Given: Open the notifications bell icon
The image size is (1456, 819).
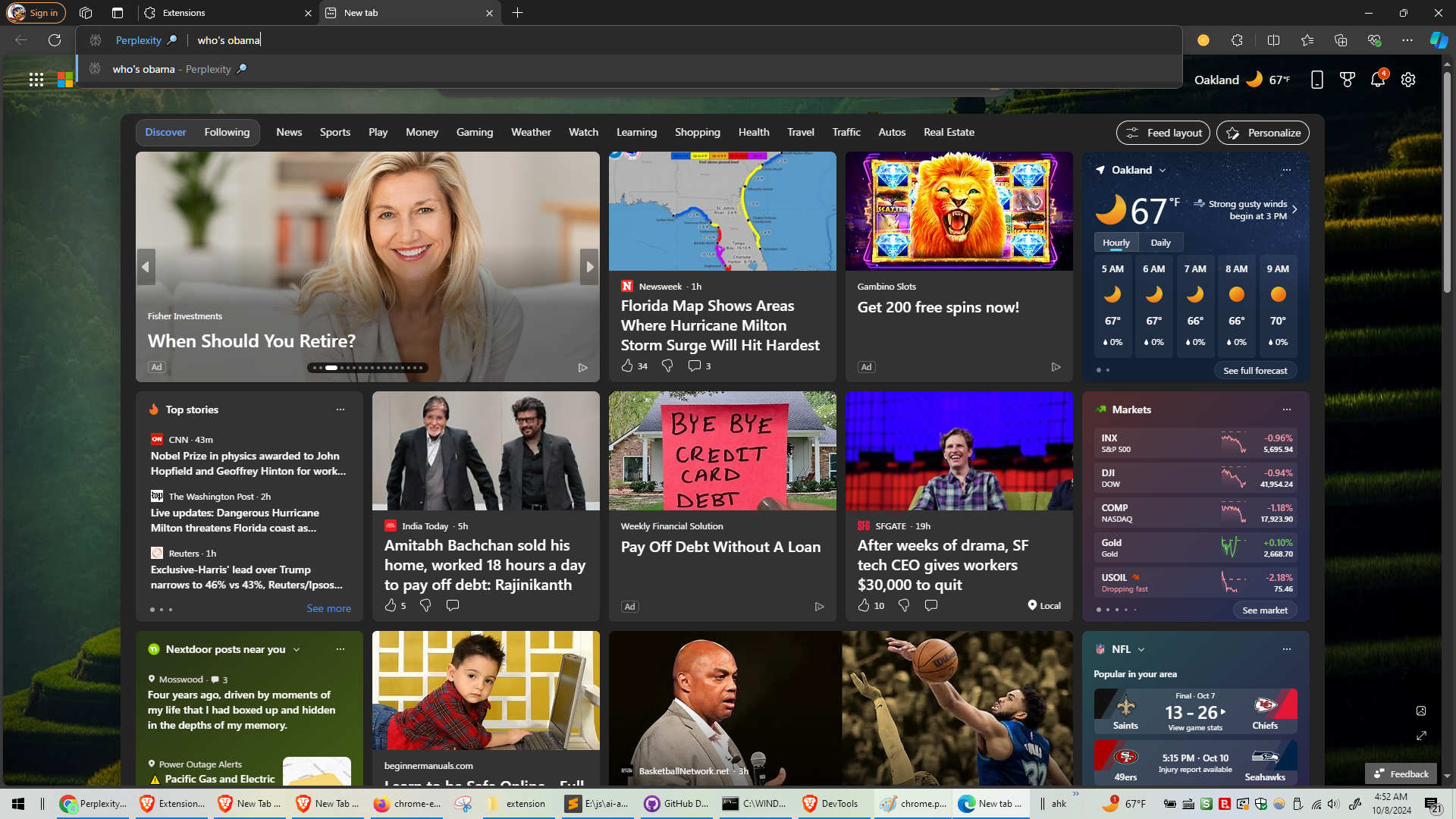Looking at the screenshot, I should coord(1377,80).
